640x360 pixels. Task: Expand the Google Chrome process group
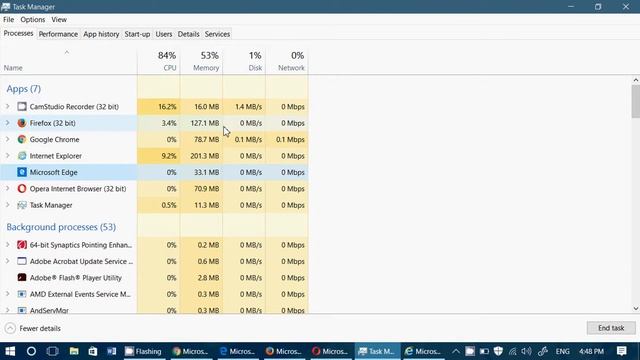(7, 139)
